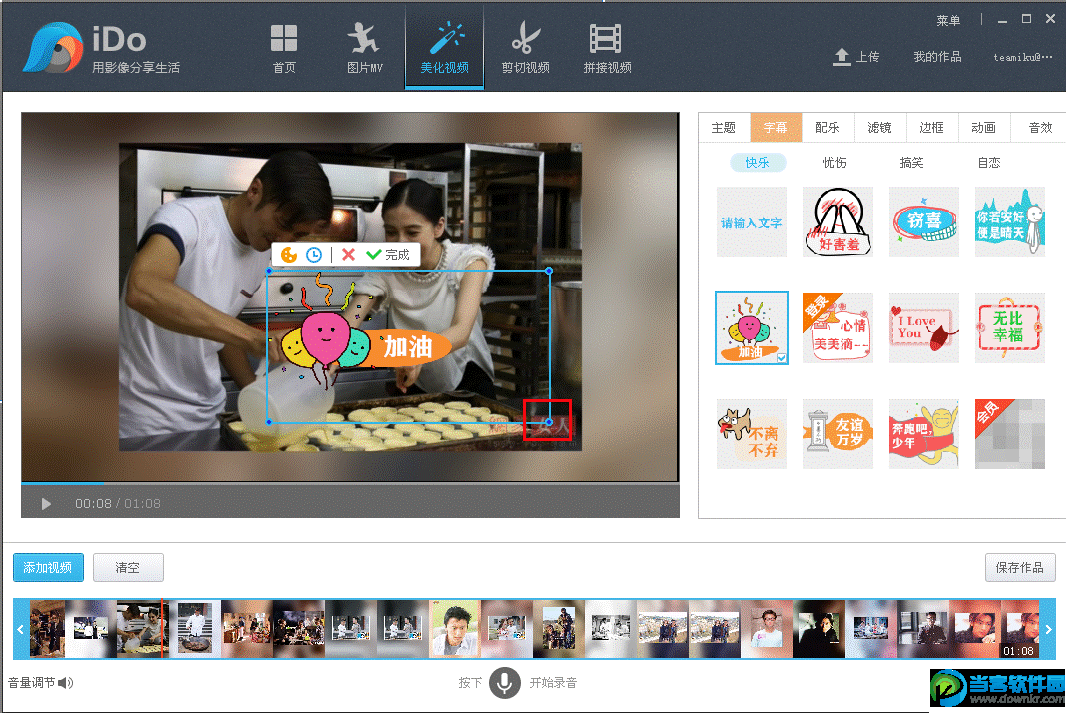Switch to the 音效 tab
The image size is (1066, 713).
point(1039,127)
